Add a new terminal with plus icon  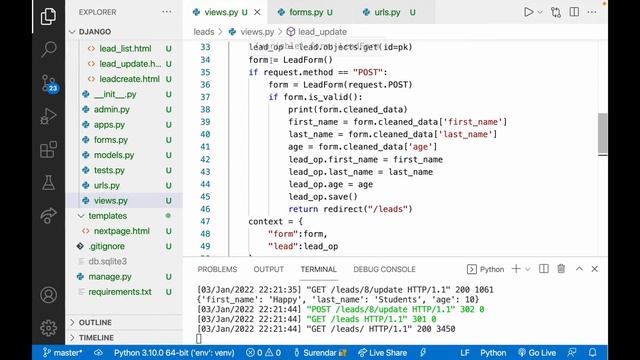click(x=516, y=269)
